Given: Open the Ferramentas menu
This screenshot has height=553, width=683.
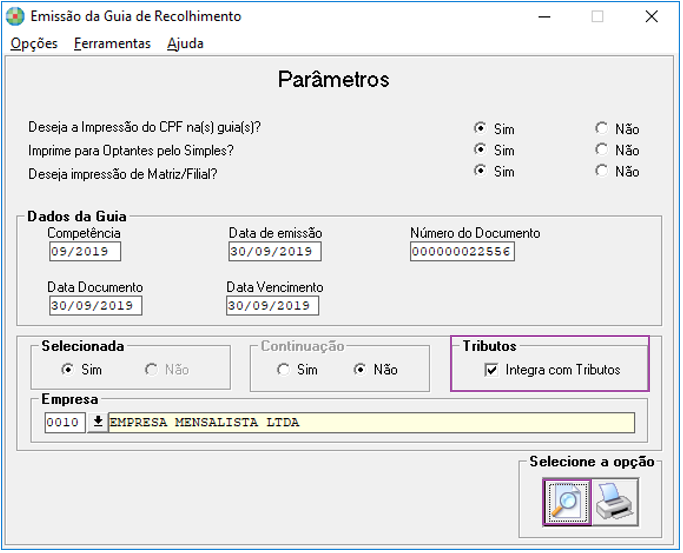Looking at the screenshot, I should coord(112,44).
